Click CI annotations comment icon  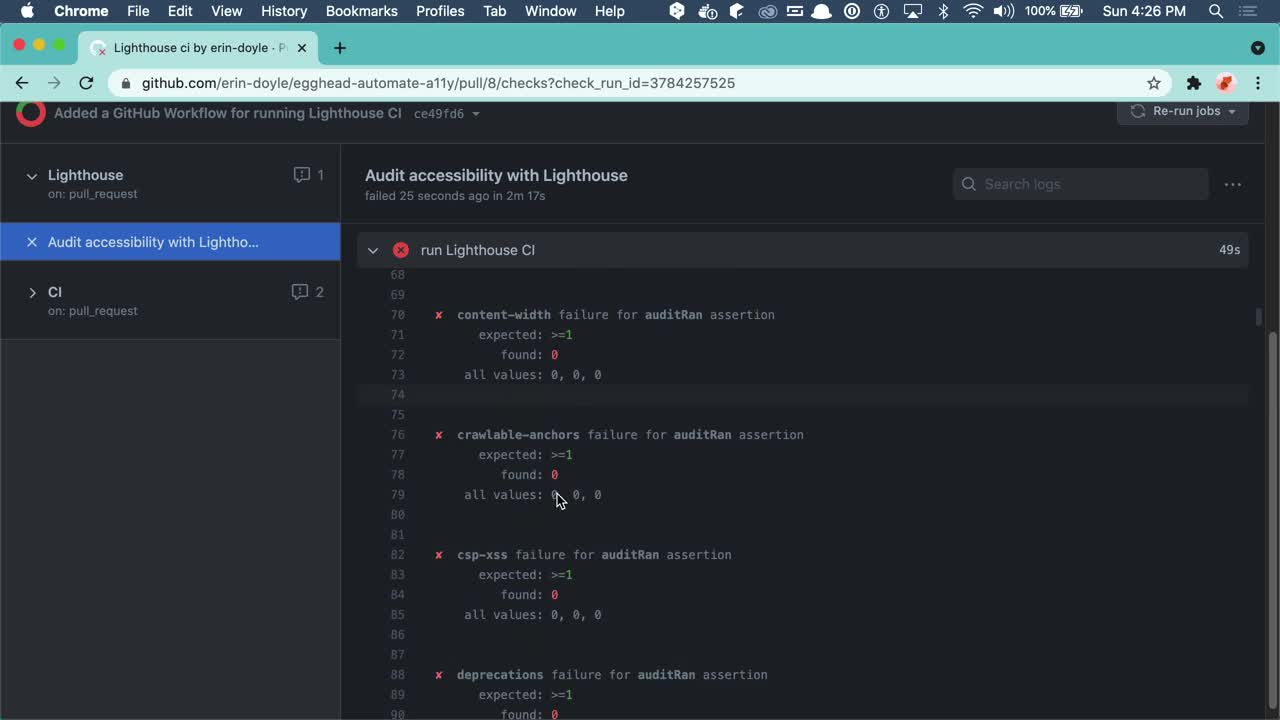pyautogui.click(x=300, y=292)
